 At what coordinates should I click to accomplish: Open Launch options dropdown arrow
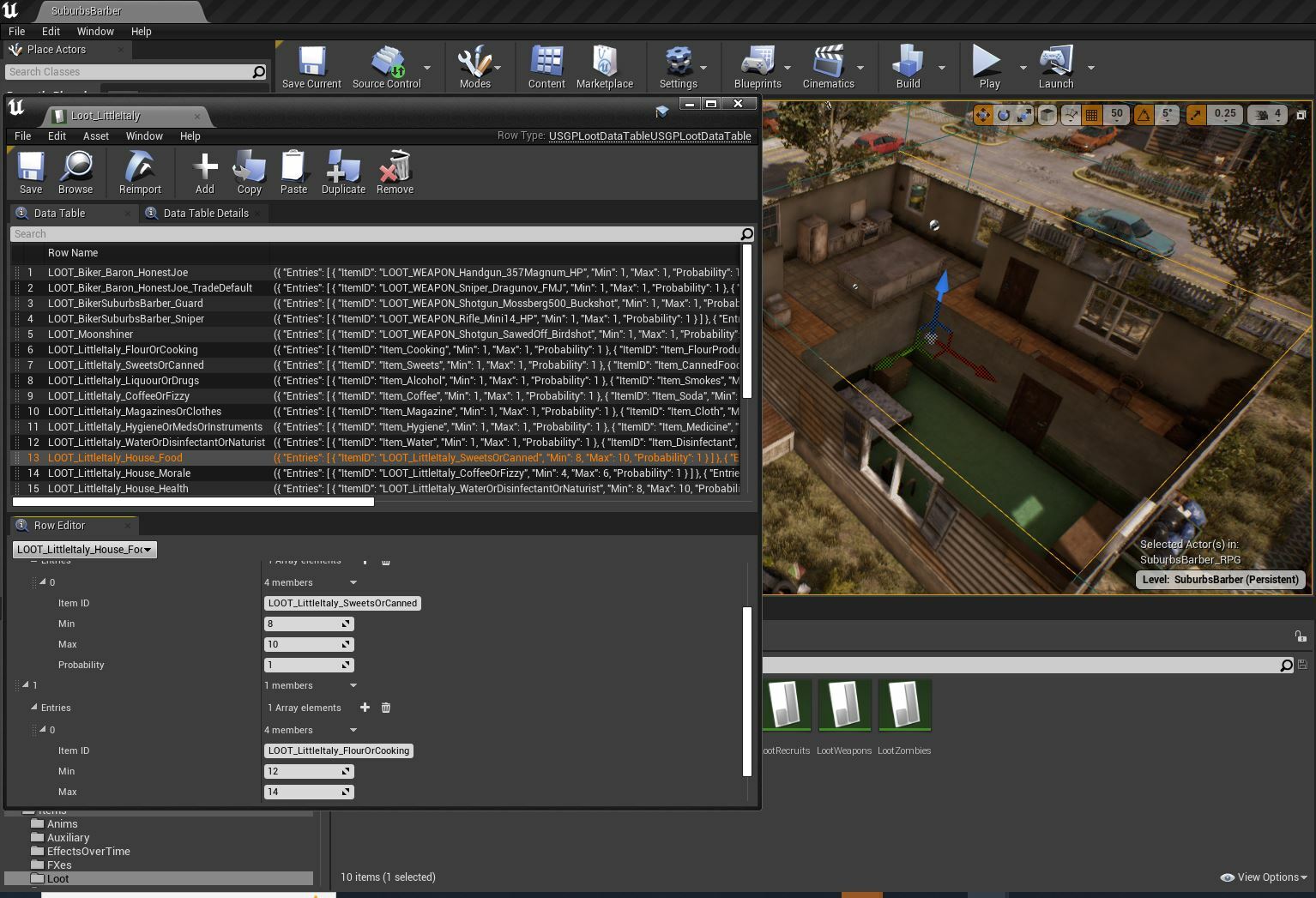click(1091, 68)
